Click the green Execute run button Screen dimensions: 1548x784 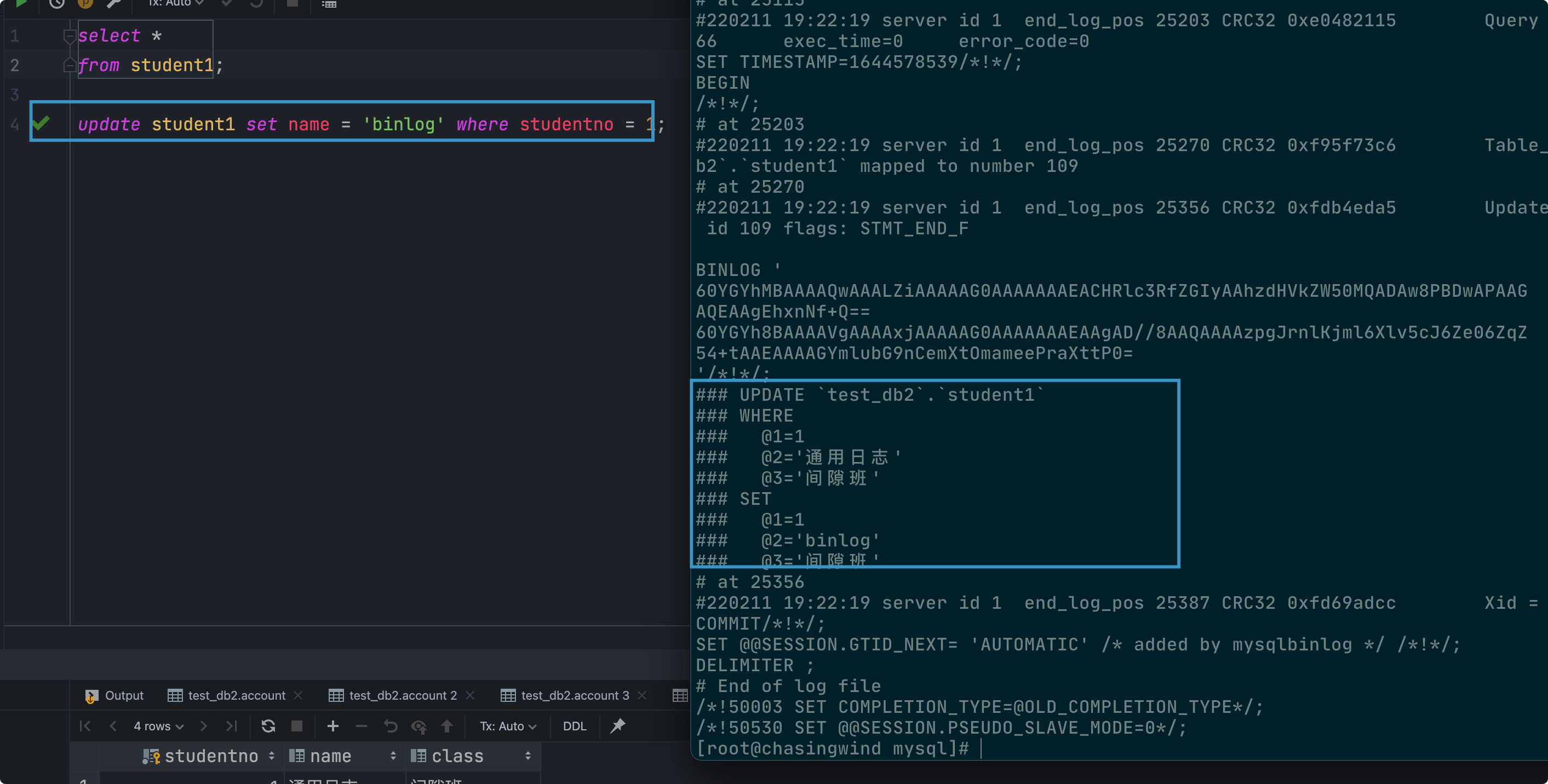[21, 3]
